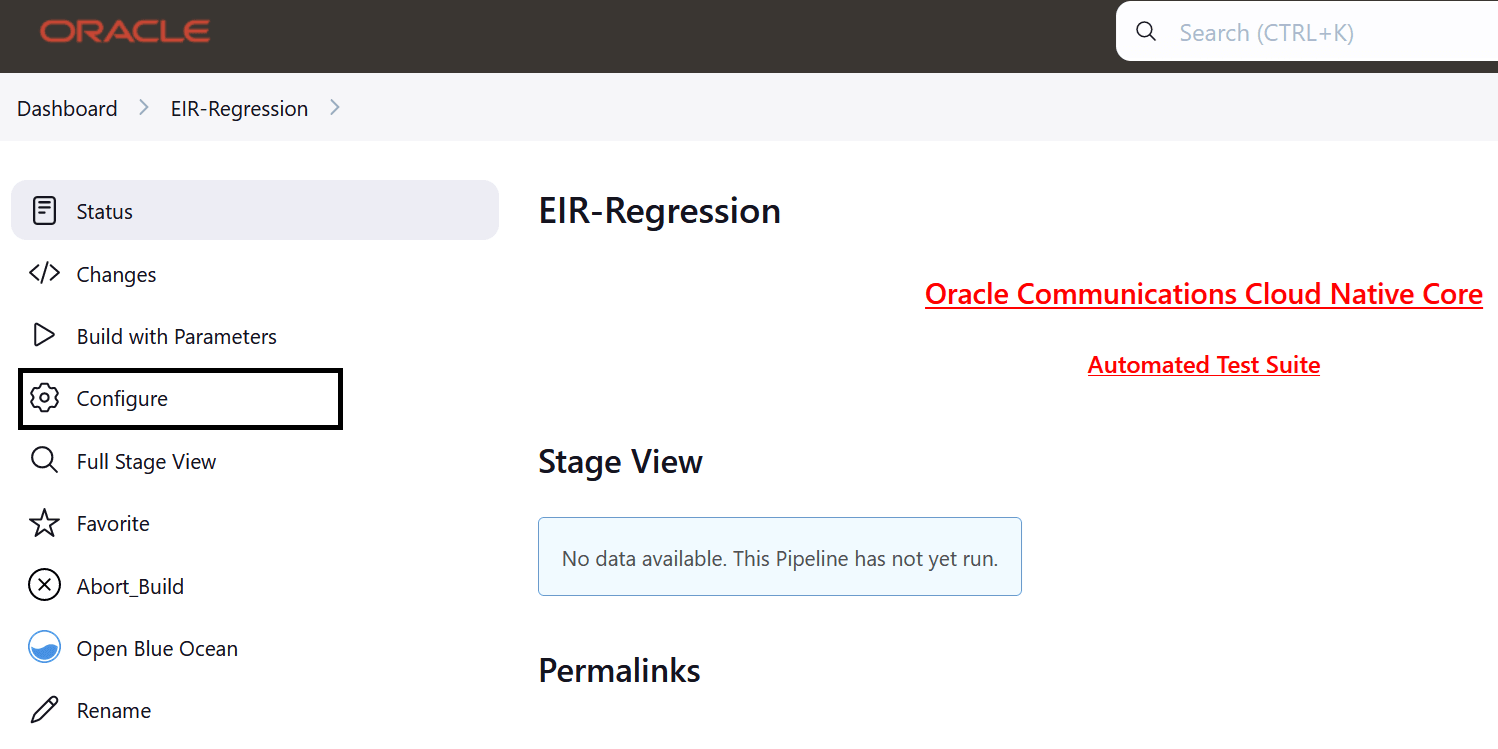Click the Oracle logo

click(x=124, y=31)
